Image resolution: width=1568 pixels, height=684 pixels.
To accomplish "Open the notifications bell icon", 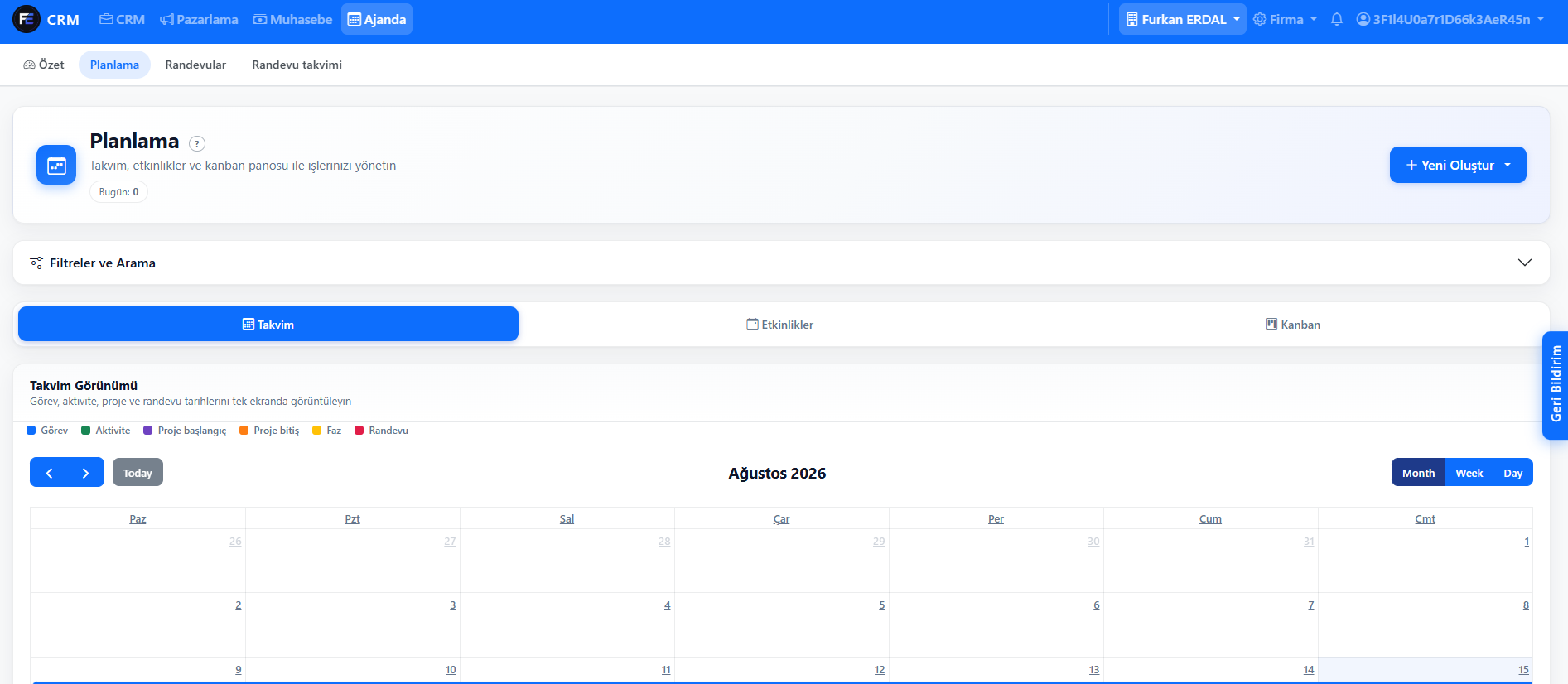I will (x=1336, y=19).
